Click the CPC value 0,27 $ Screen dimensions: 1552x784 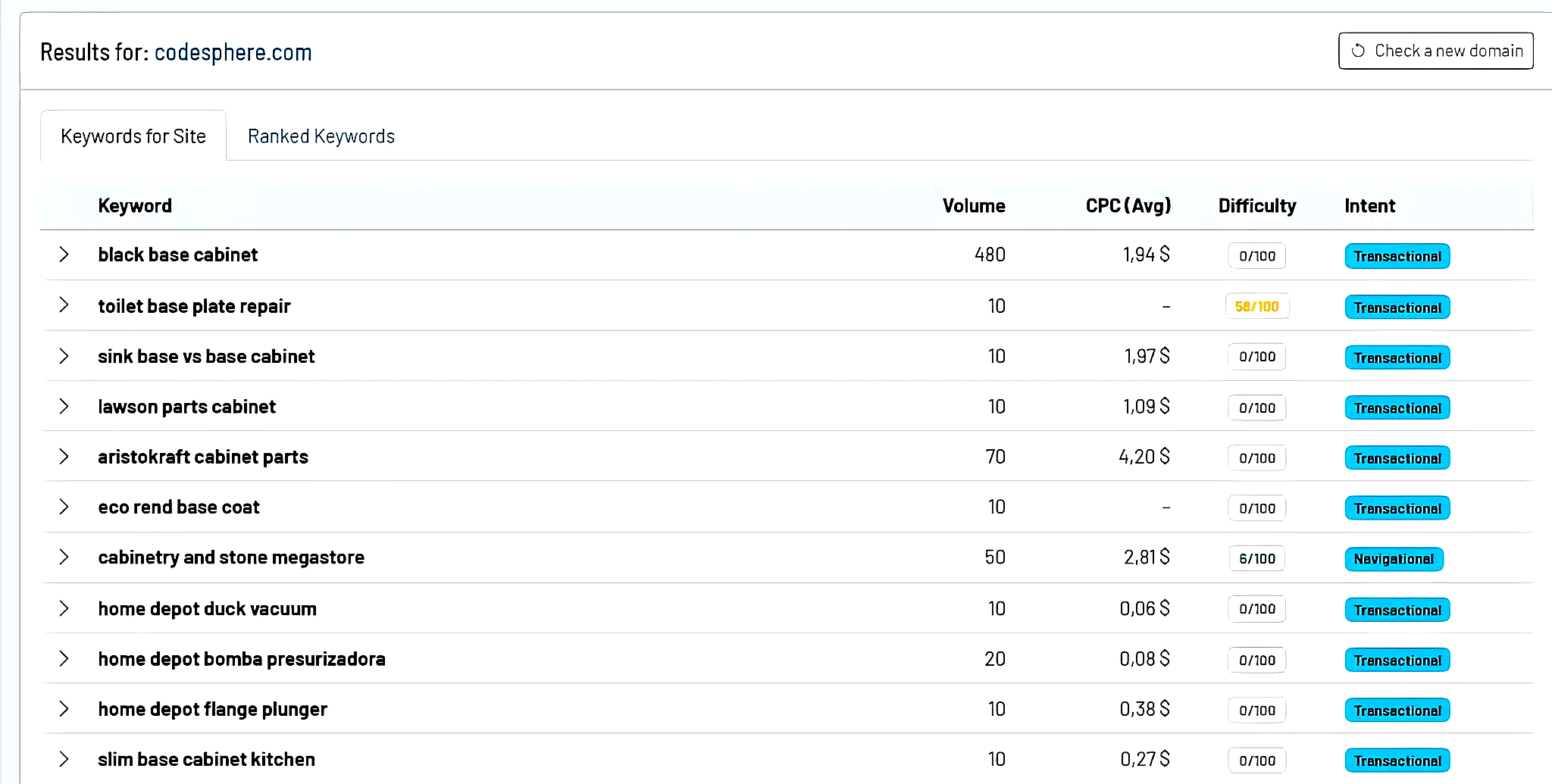(x=1145, y=759)
